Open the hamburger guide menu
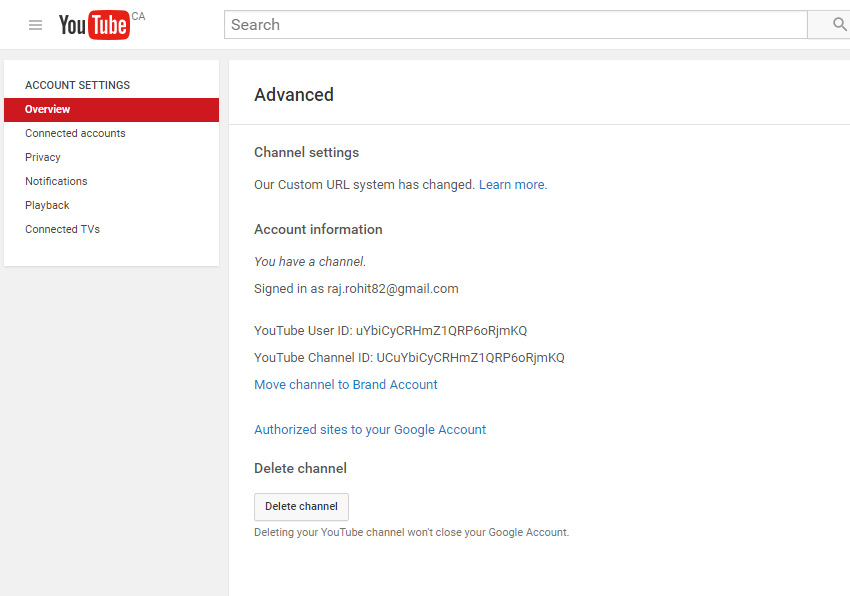 tap(35, 25)
